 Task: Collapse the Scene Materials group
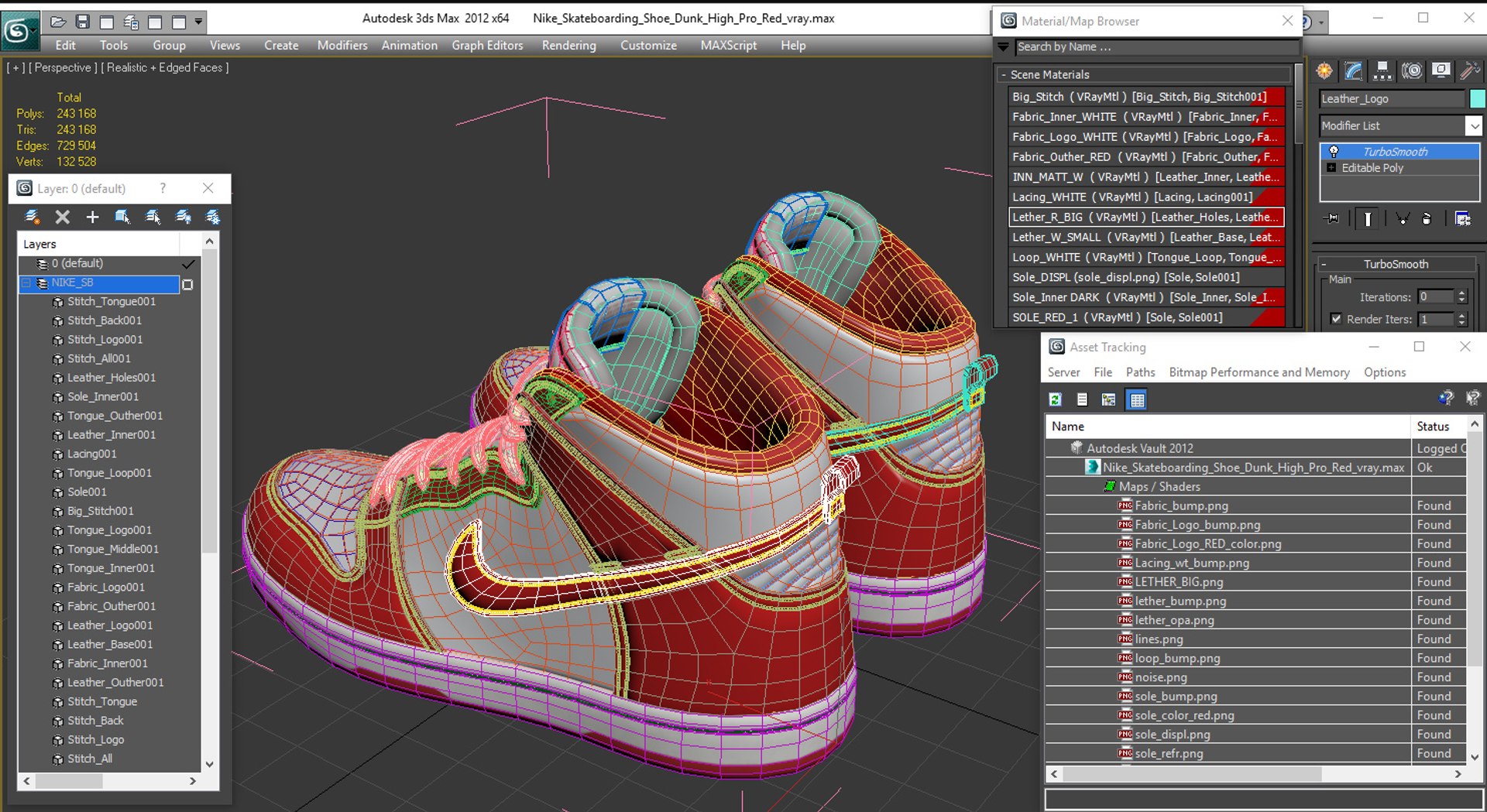[x=1004, y=75]
